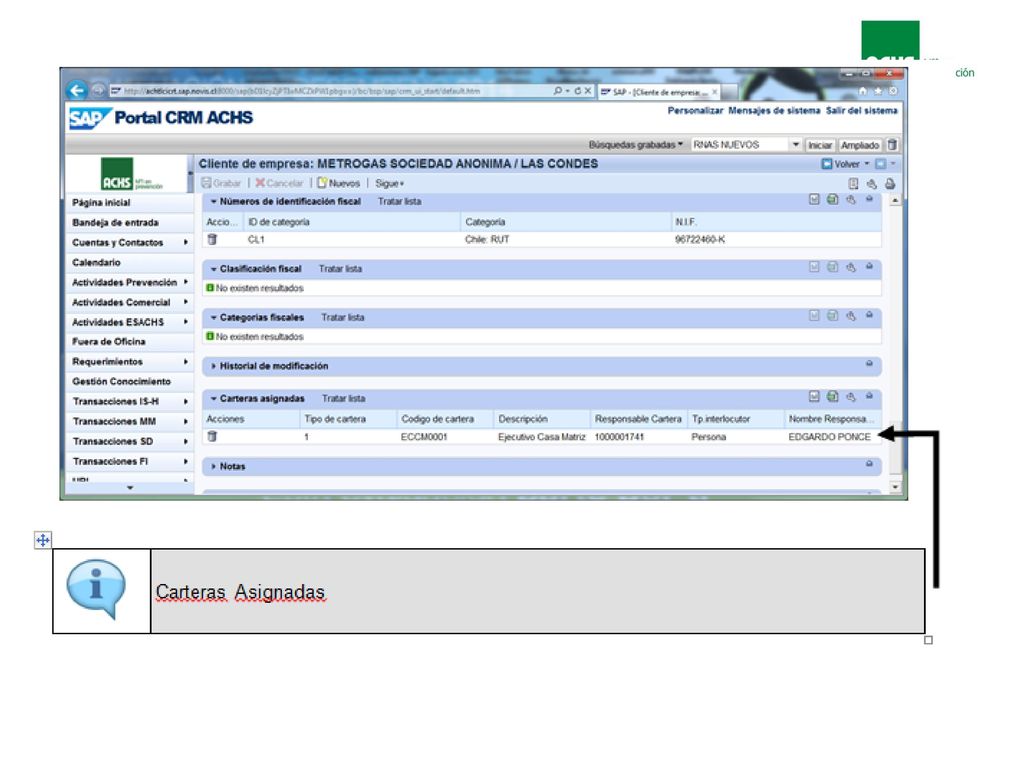Image resolution: width=1024 pixels, height=768 pixels.
Task: Delete the ECCM0001 cartera row
Action: pyautogui.click(x=212, y=436)
